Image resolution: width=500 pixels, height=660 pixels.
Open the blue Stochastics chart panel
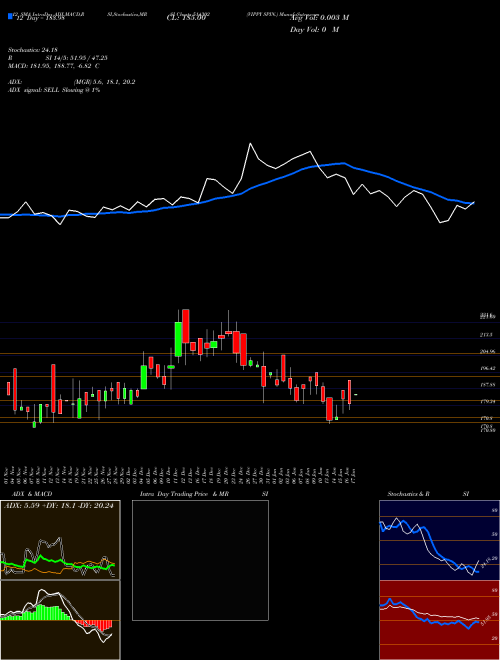click(439, 540)
